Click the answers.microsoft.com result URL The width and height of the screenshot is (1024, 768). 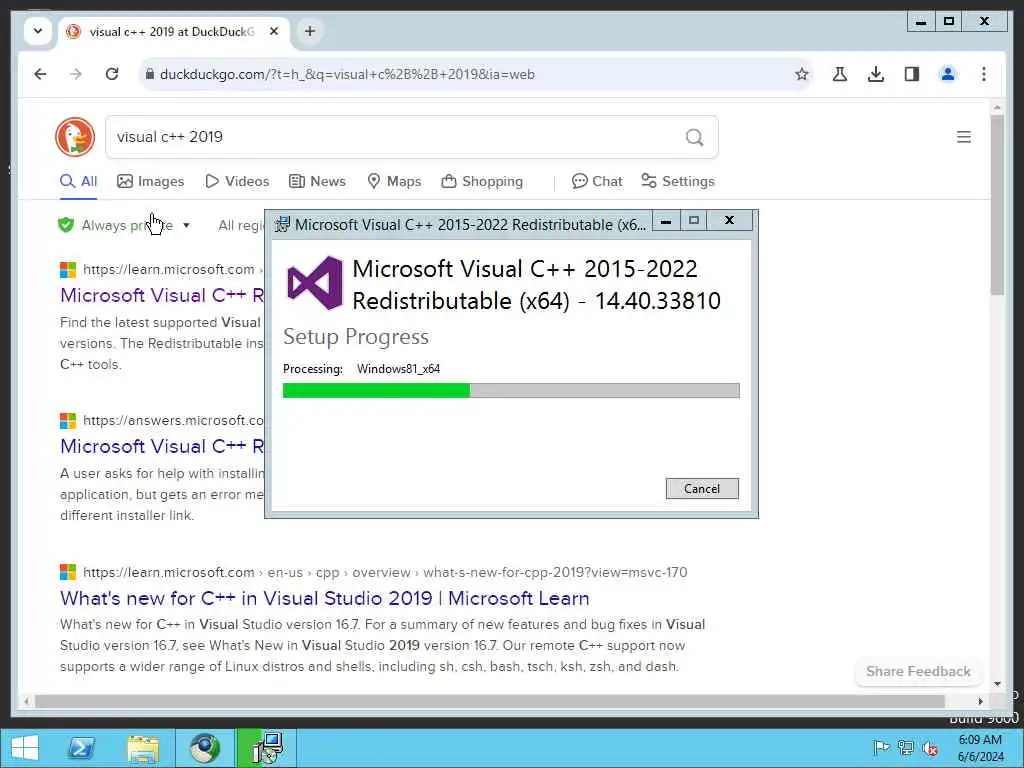(x=173, y=421)
